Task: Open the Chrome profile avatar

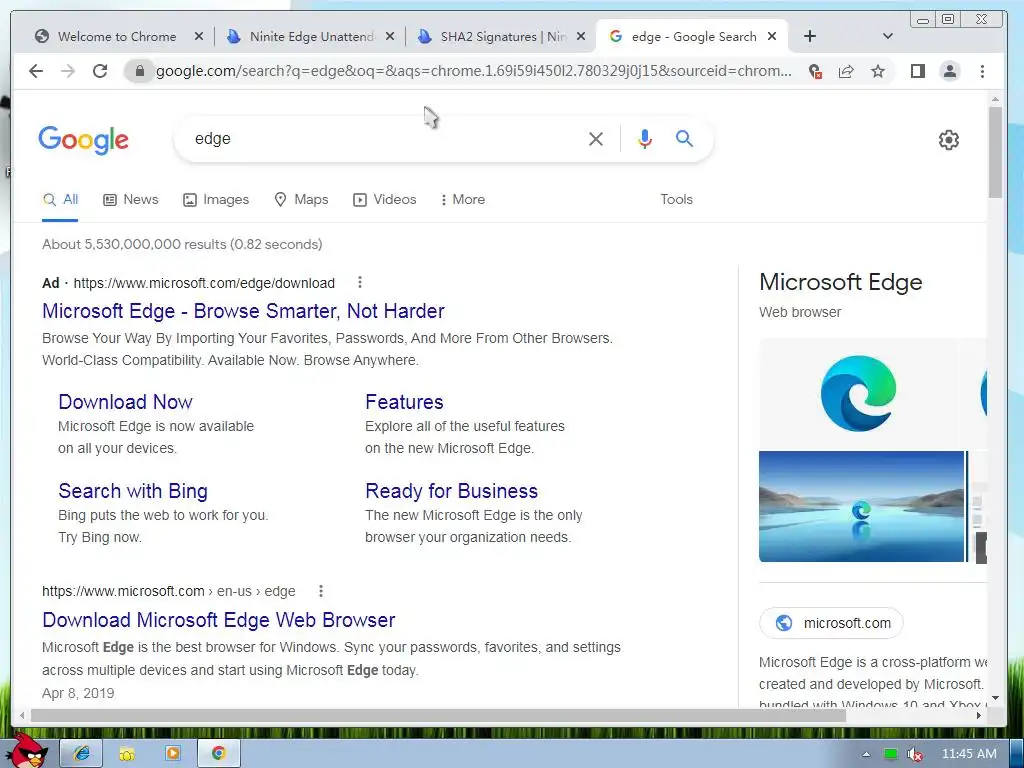Action: [x=950, y=71]
